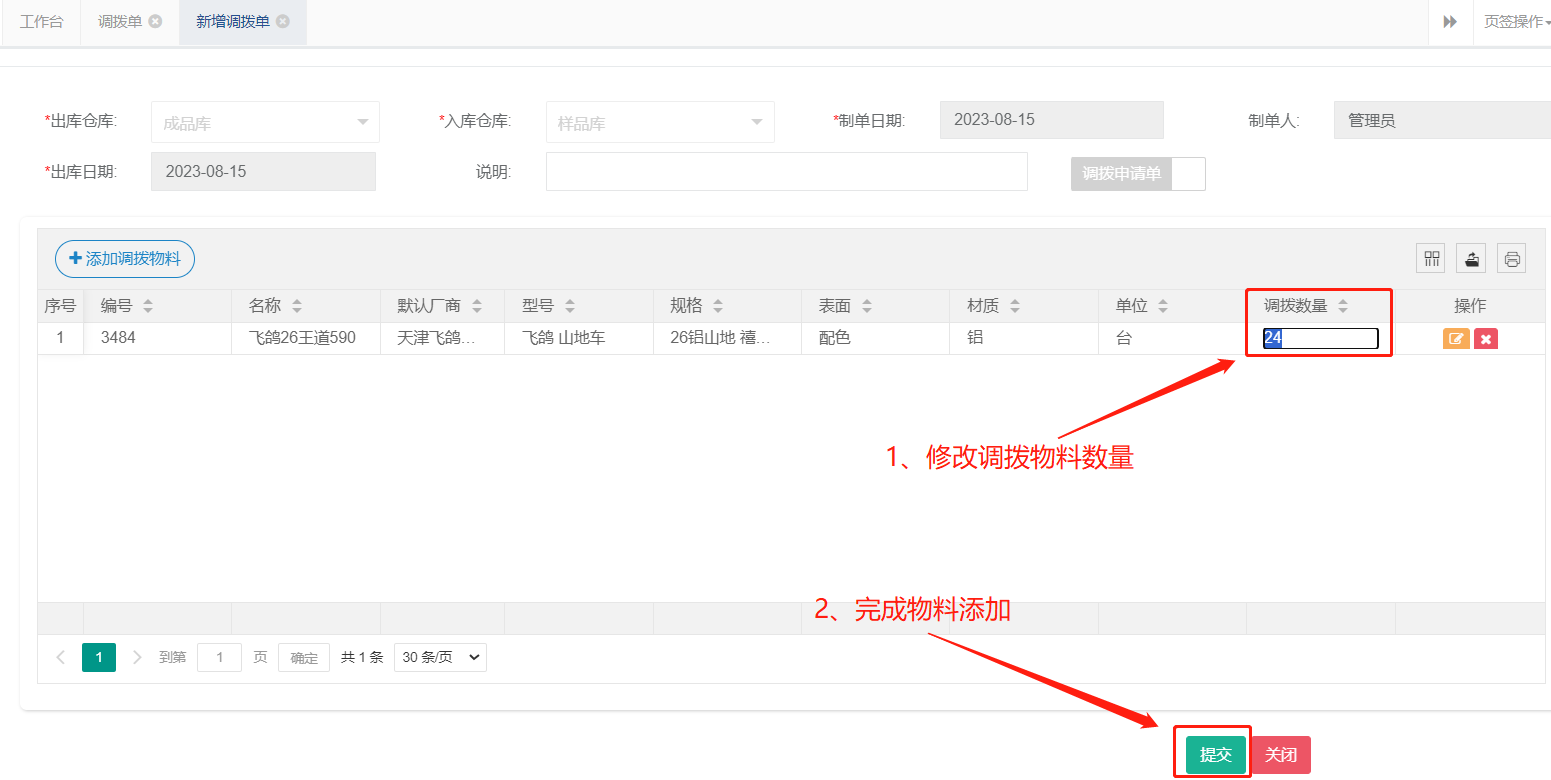Click the export table icon
Screen dimensions: 1551x780
coord(1471,259)
